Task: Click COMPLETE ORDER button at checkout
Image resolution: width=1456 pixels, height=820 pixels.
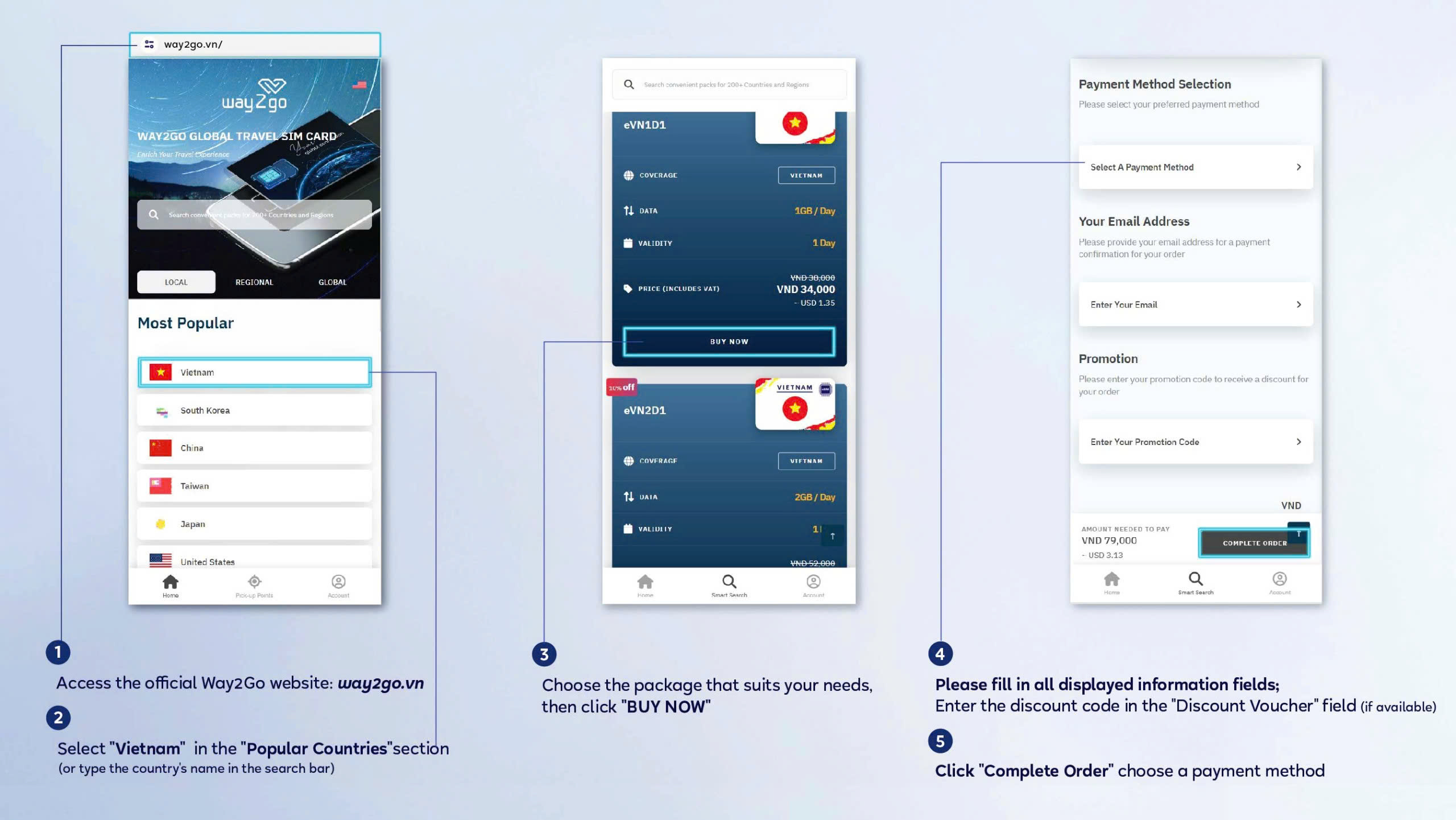Action: [x=1252, y=542]
